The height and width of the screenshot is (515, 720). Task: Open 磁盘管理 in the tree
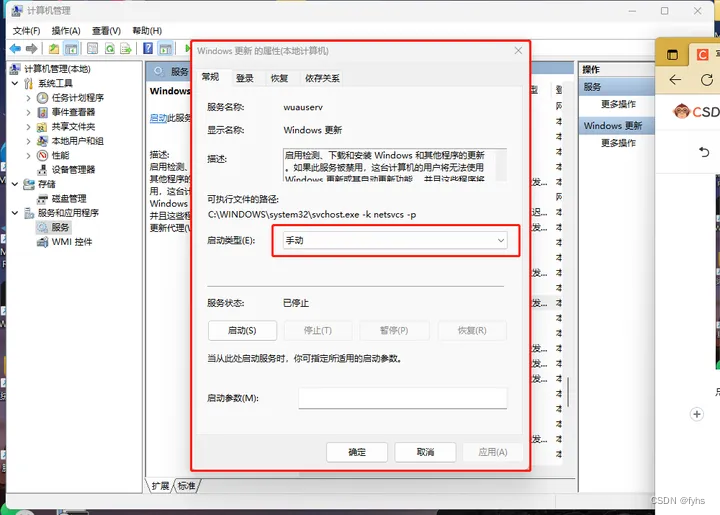69,198
